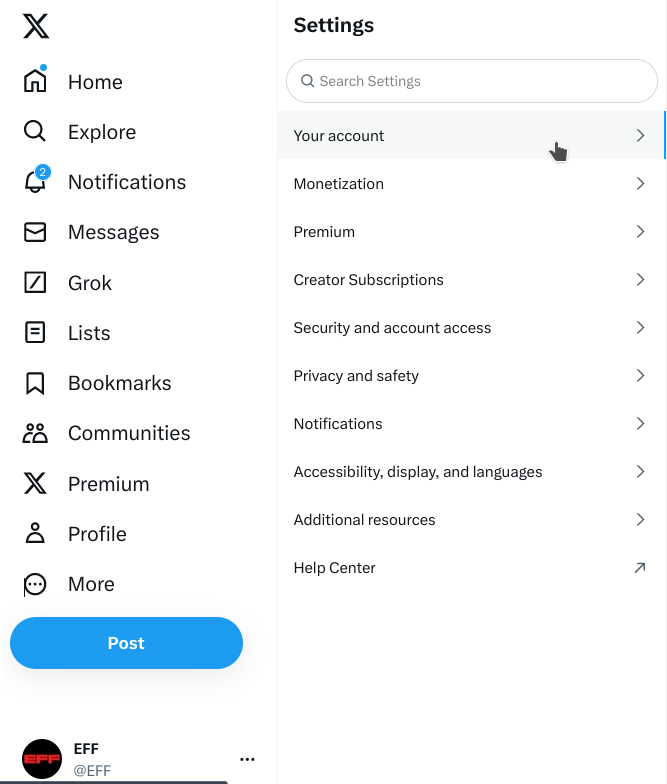Launch Grok from the sidebar icon

click(35, 283)
